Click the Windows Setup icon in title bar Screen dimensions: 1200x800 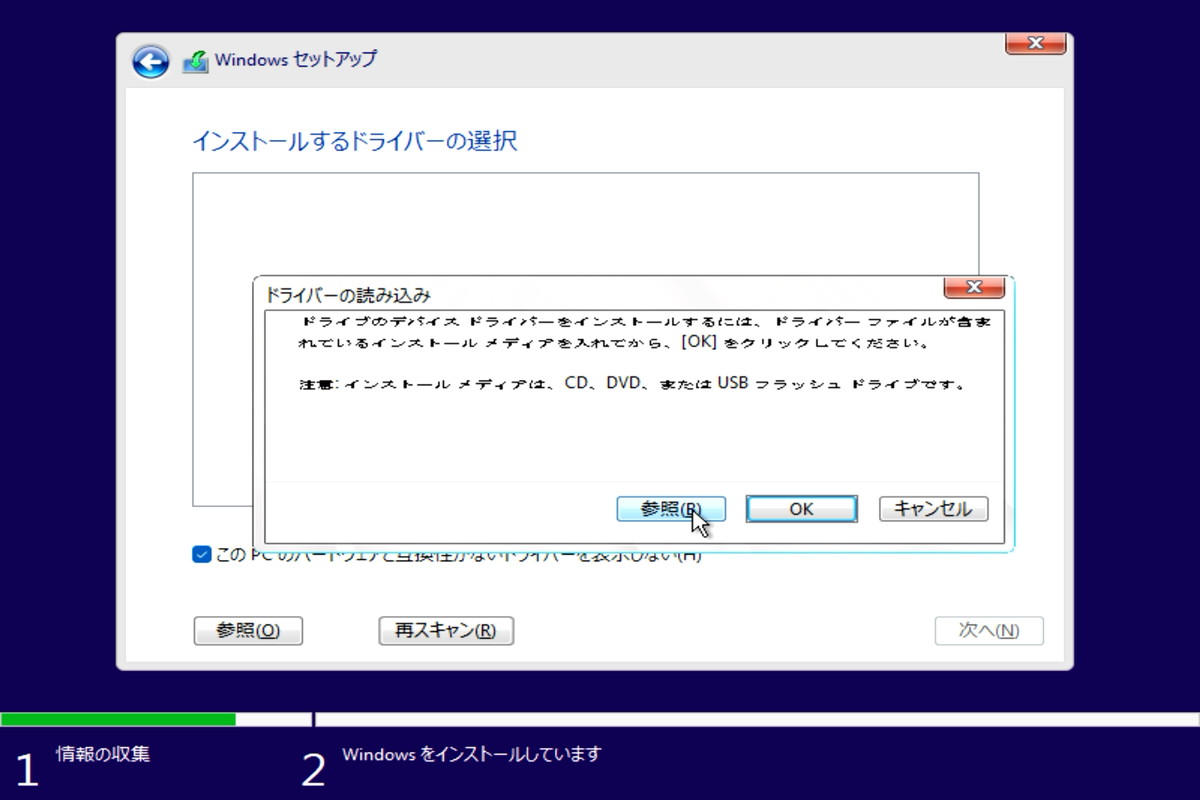(195, 61)
